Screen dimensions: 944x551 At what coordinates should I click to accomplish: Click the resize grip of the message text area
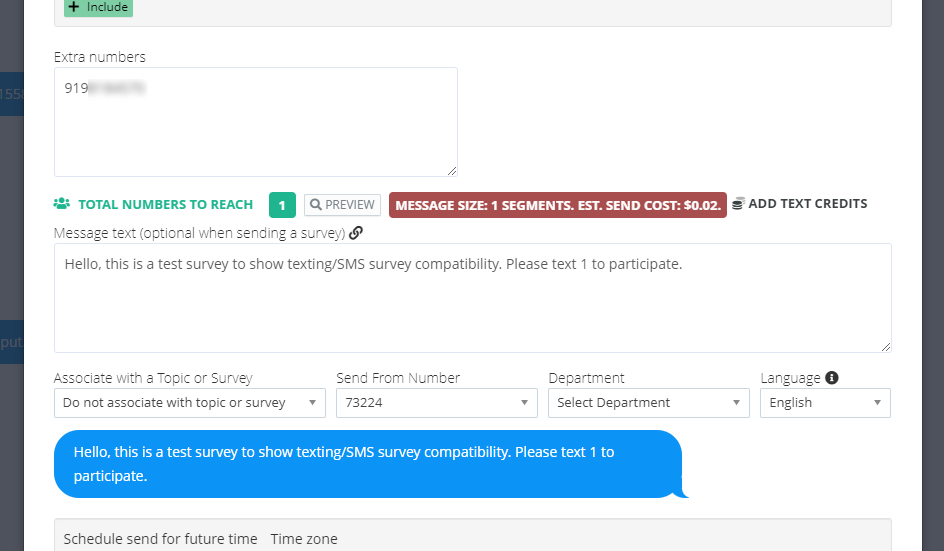(885, 346)
